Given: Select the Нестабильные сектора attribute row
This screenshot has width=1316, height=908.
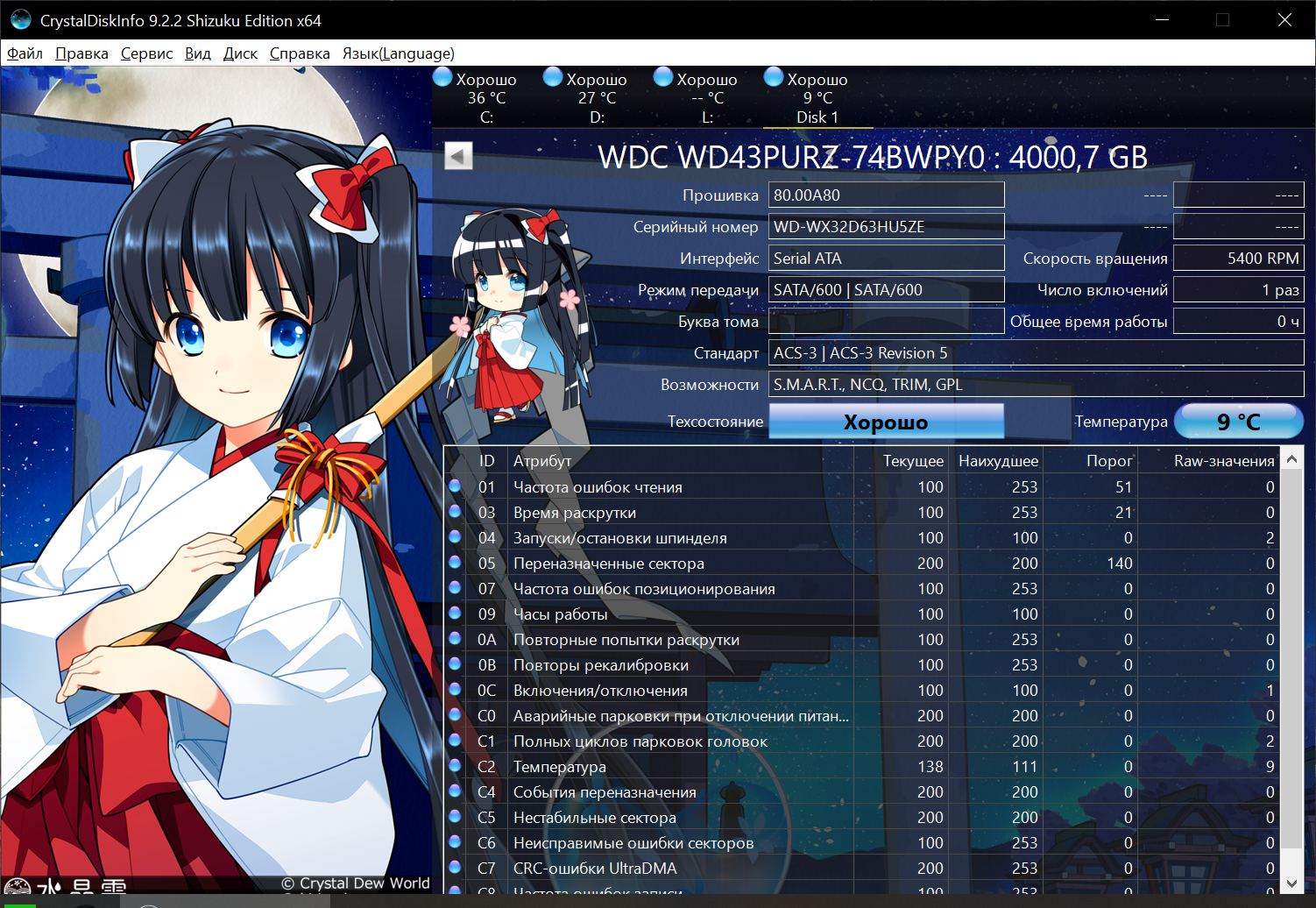Looking at the screenshot, I should point(862,817).
